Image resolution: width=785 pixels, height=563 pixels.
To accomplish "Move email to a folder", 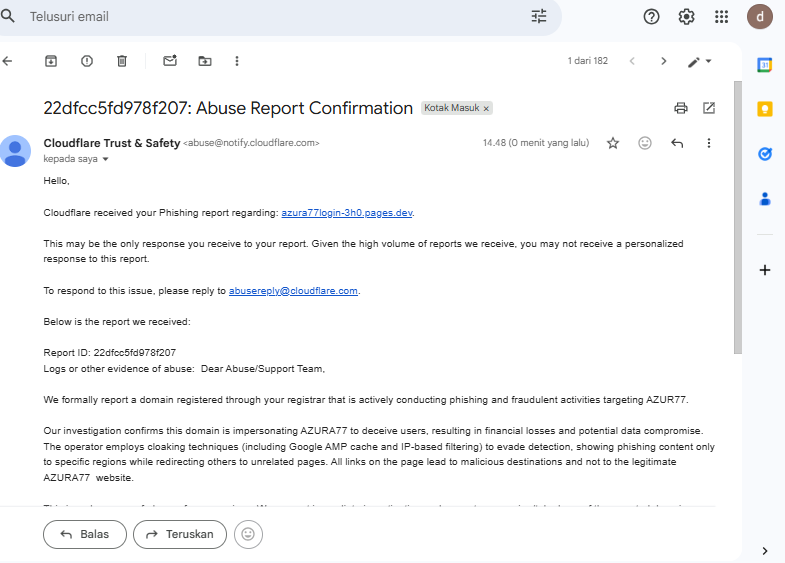I will click(x=205, y=61).
